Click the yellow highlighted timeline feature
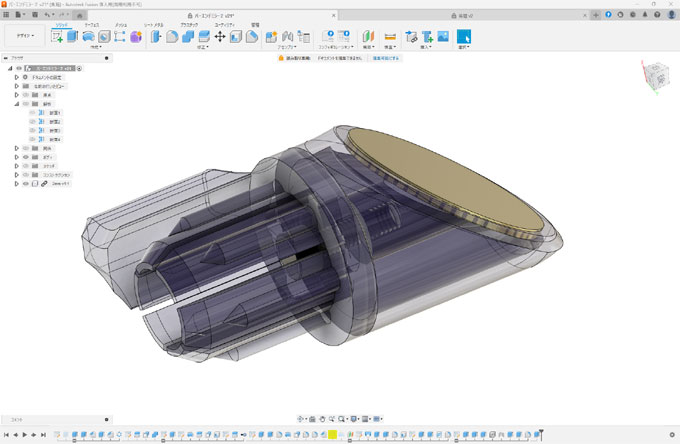Image resolution: width=680 pixels, height=444 pixels. click(x=332, y=435)
